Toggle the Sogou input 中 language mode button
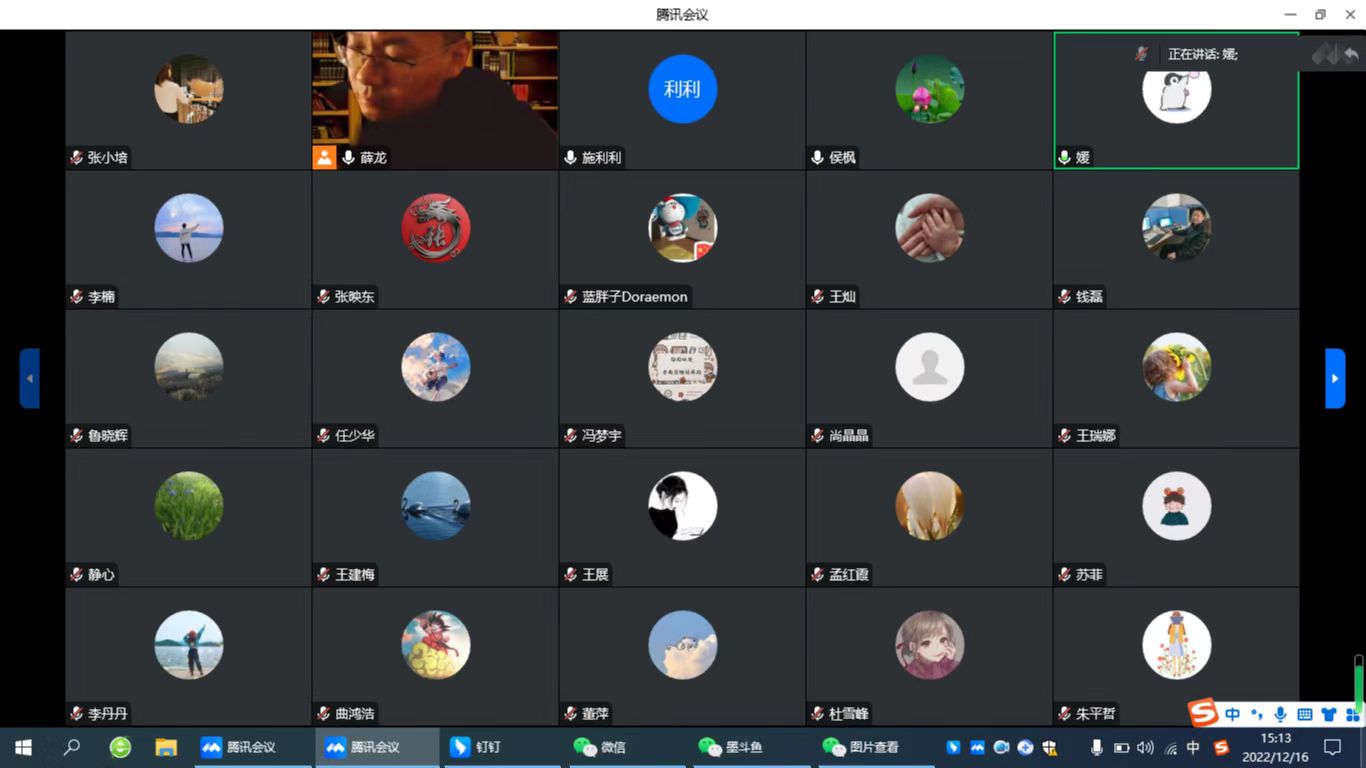Viewport: 1366px width, 768px height. [x=1232, y=714]
